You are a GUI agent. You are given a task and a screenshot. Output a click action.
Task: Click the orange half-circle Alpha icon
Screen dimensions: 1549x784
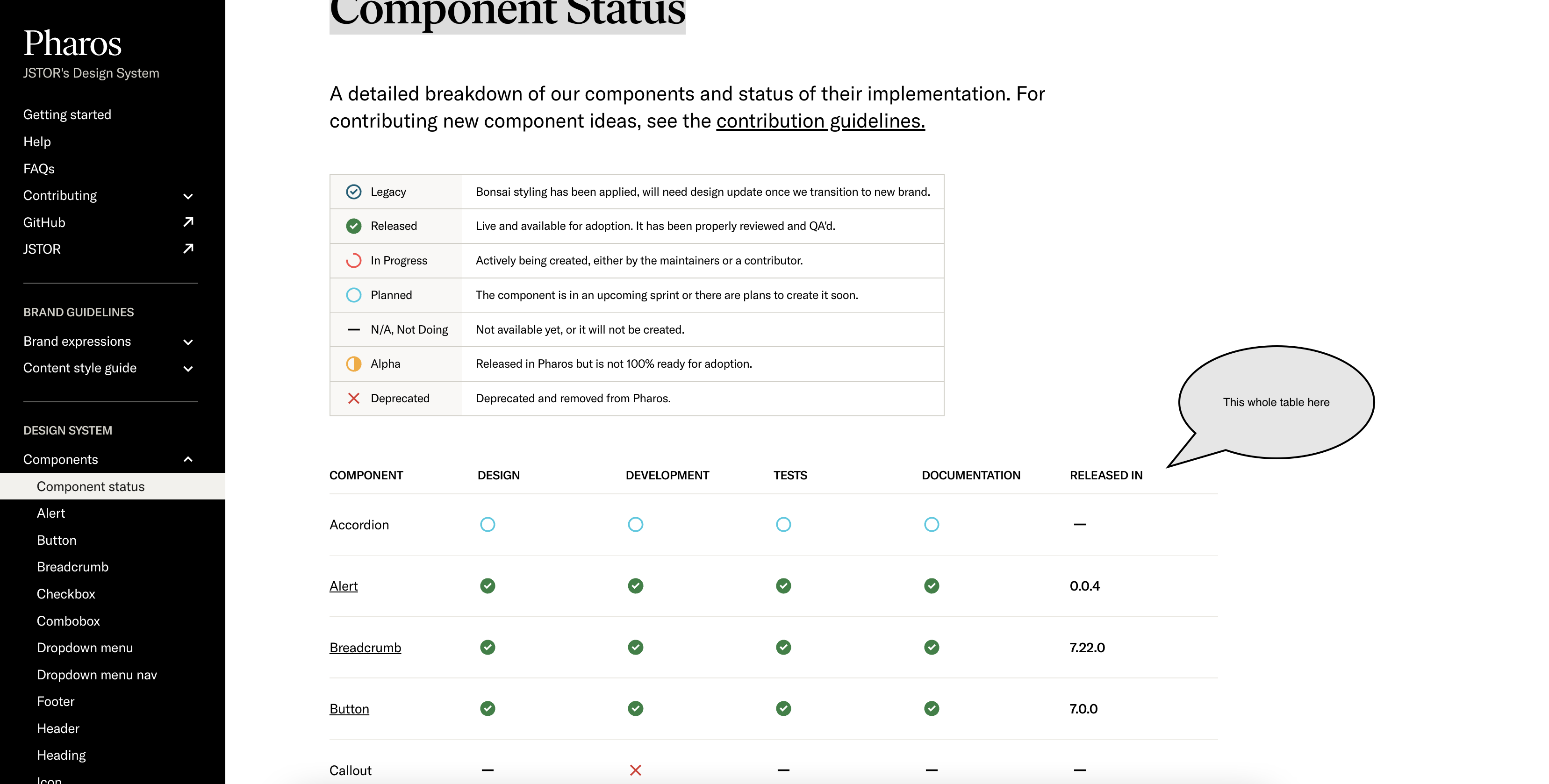coord(353,364)
